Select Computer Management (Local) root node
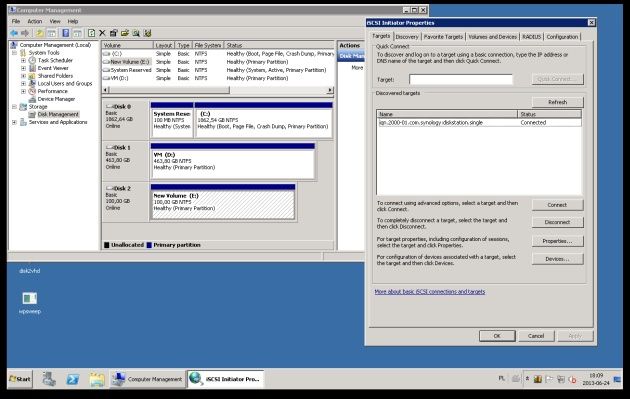Viewport: 630px width, 399px height. click(55, 45)
